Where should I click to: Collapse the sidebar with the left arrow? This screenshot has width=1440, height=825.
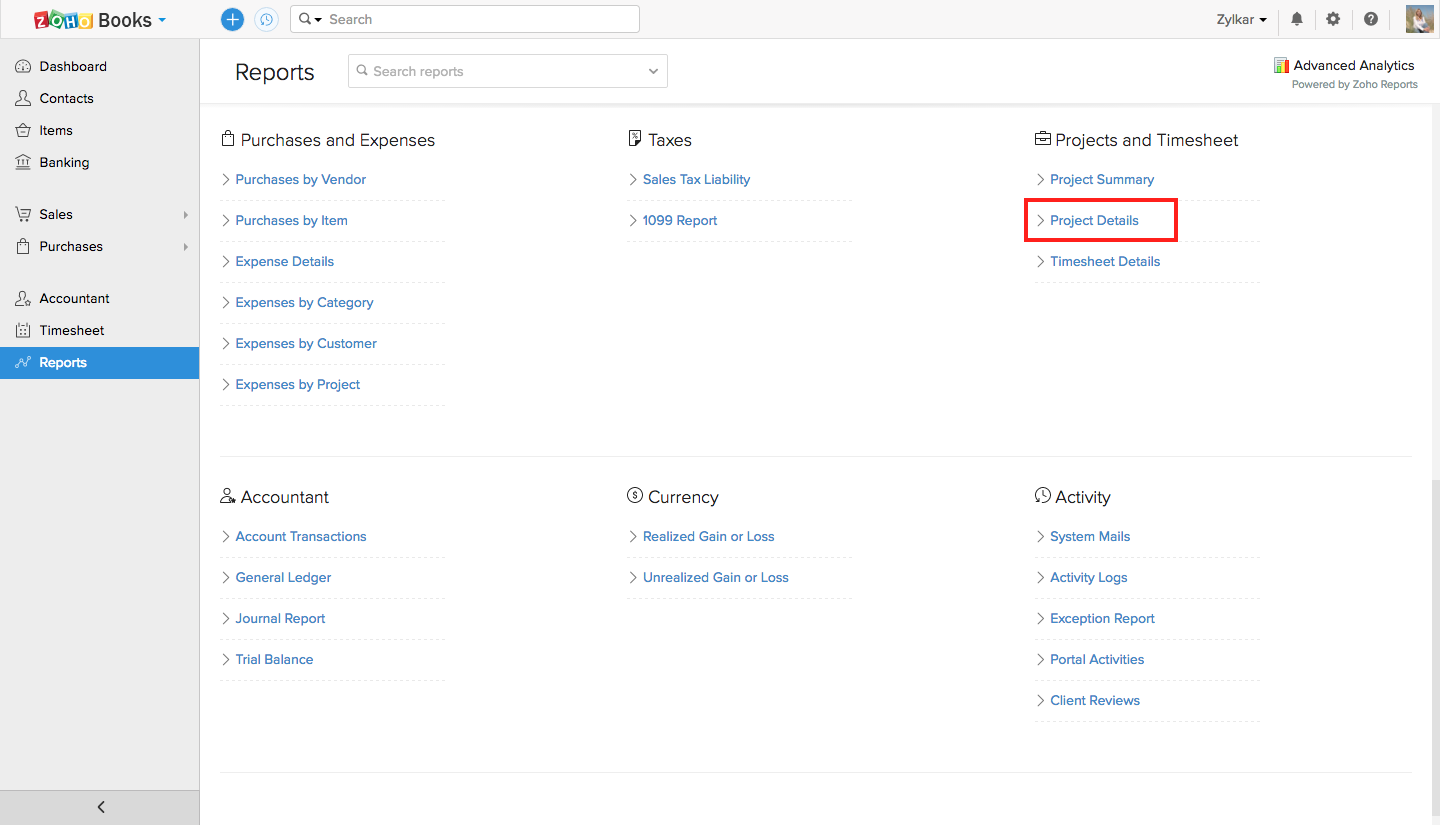100,807
